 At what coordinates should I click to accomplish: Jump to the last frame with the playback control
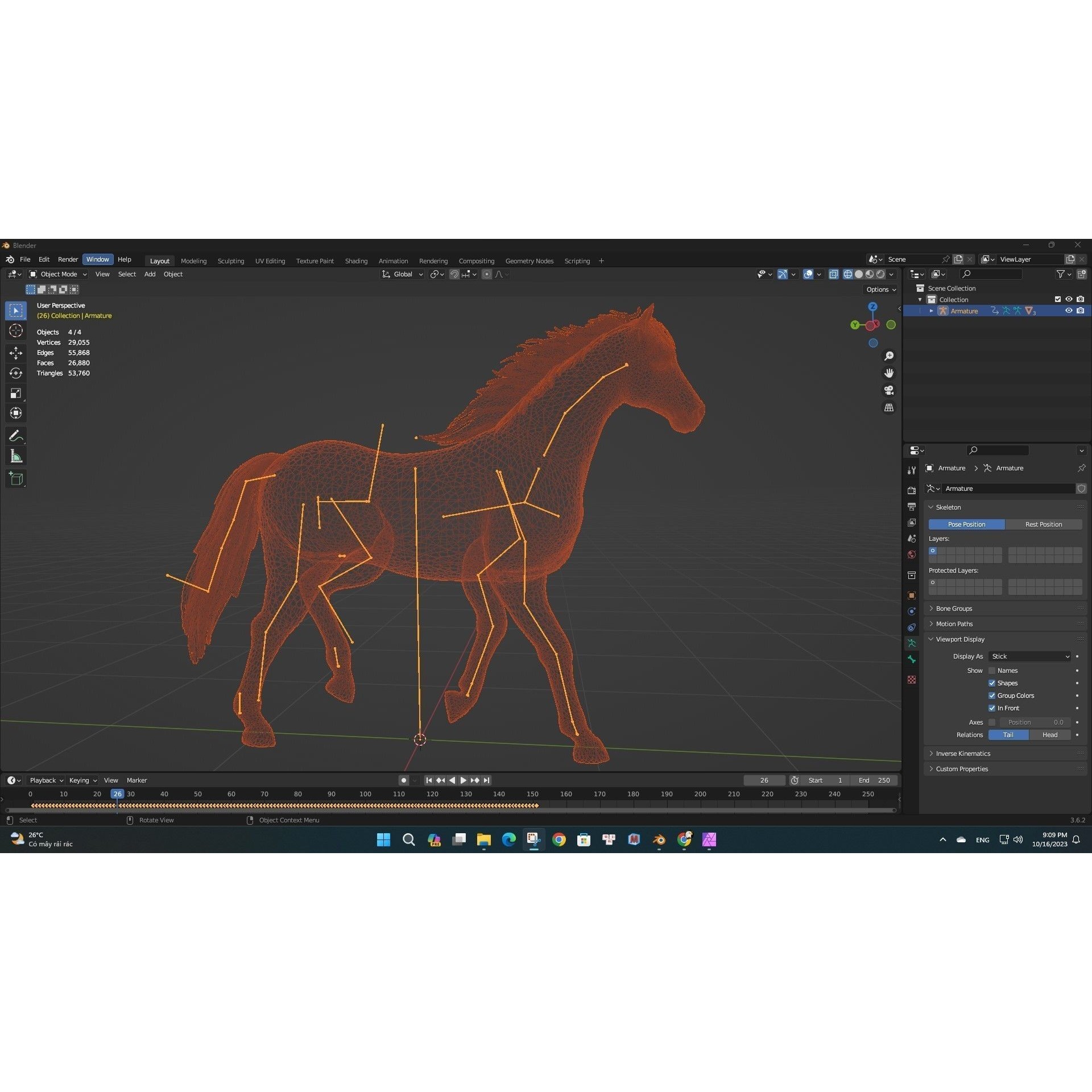[x=487, y=780]
